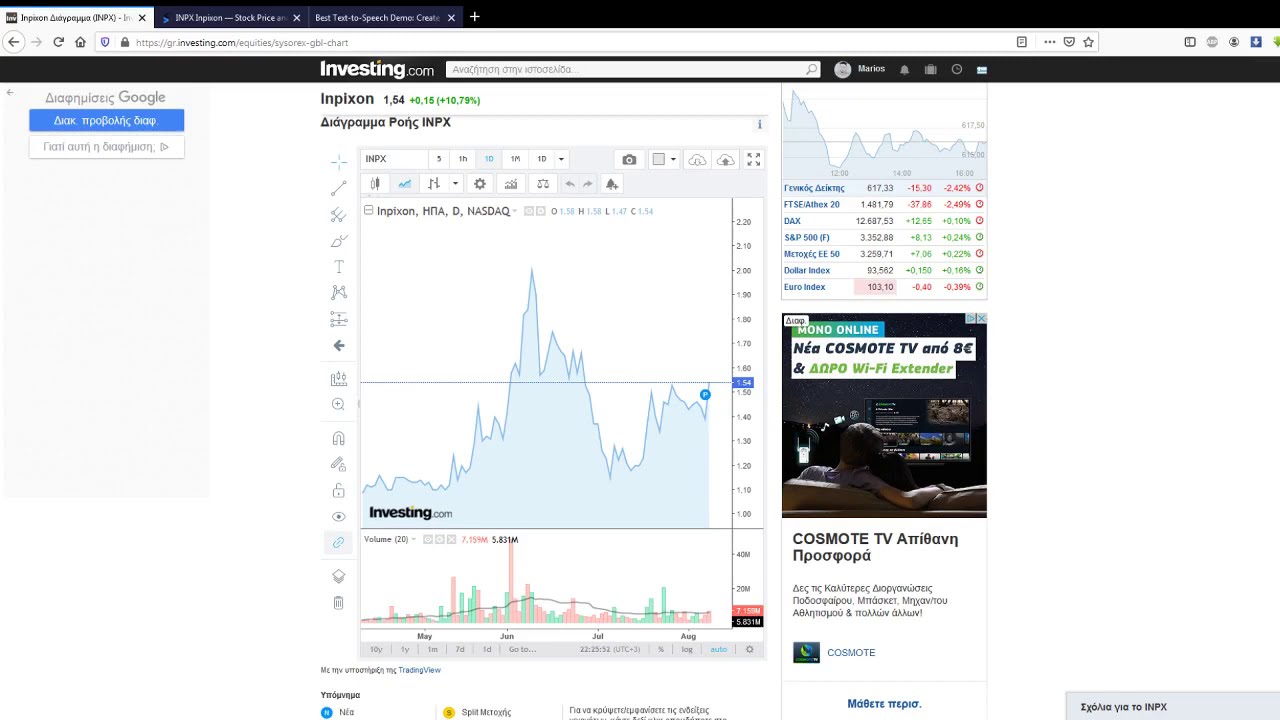Select the measure ruler tool

pyautogui.click(x=339, y=379)
